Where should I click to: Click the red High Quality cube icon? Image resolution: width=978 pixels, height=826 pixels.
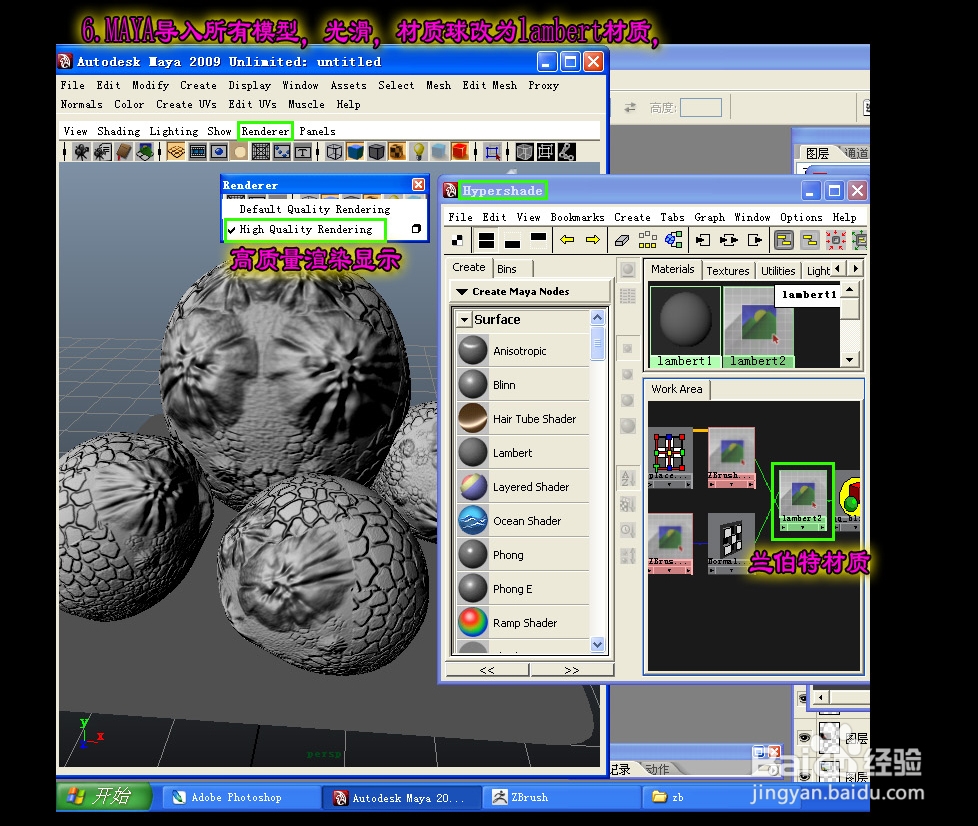tap(460, 152)
